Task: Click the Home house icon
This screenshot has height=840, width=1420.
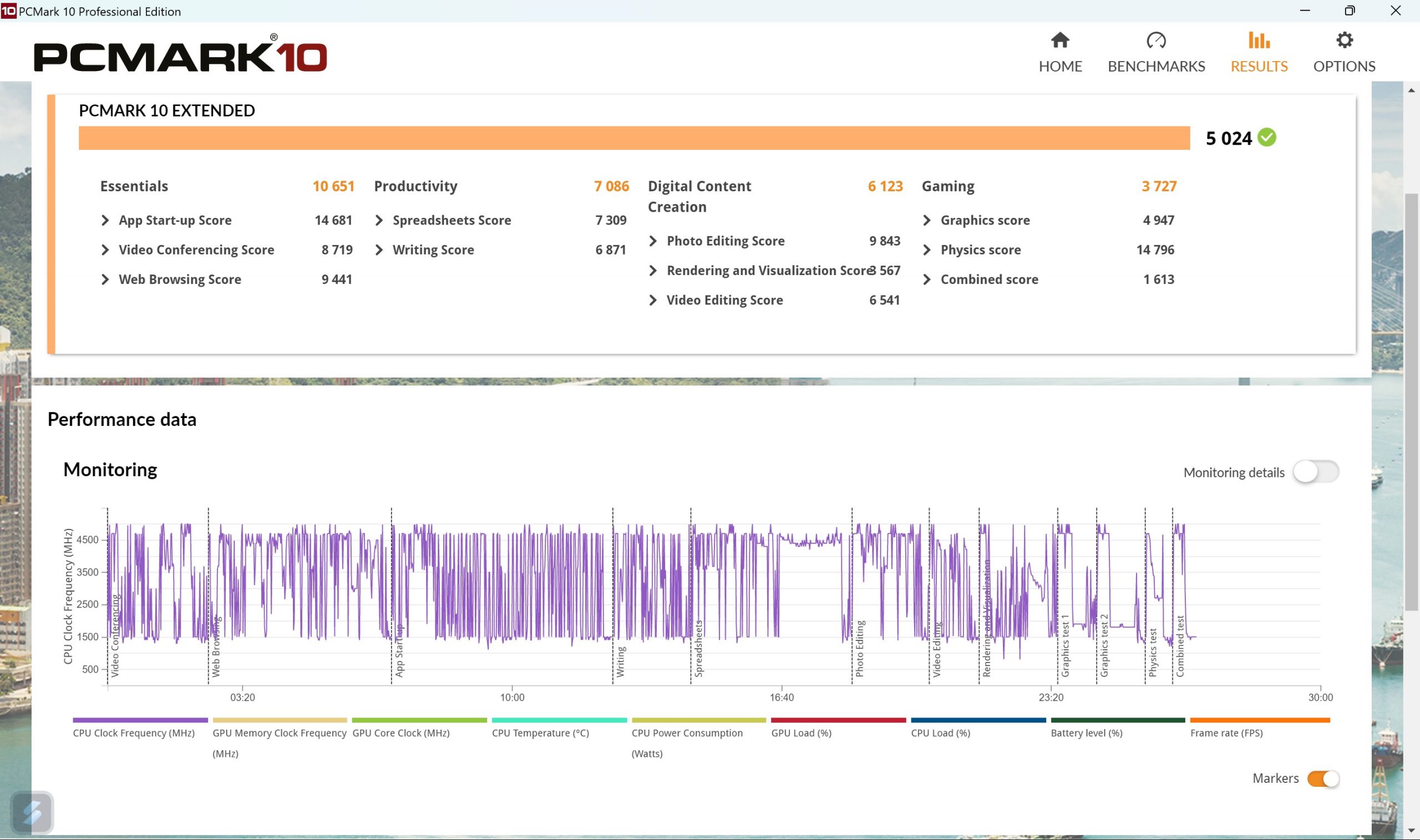Action: click(1060, 40)
